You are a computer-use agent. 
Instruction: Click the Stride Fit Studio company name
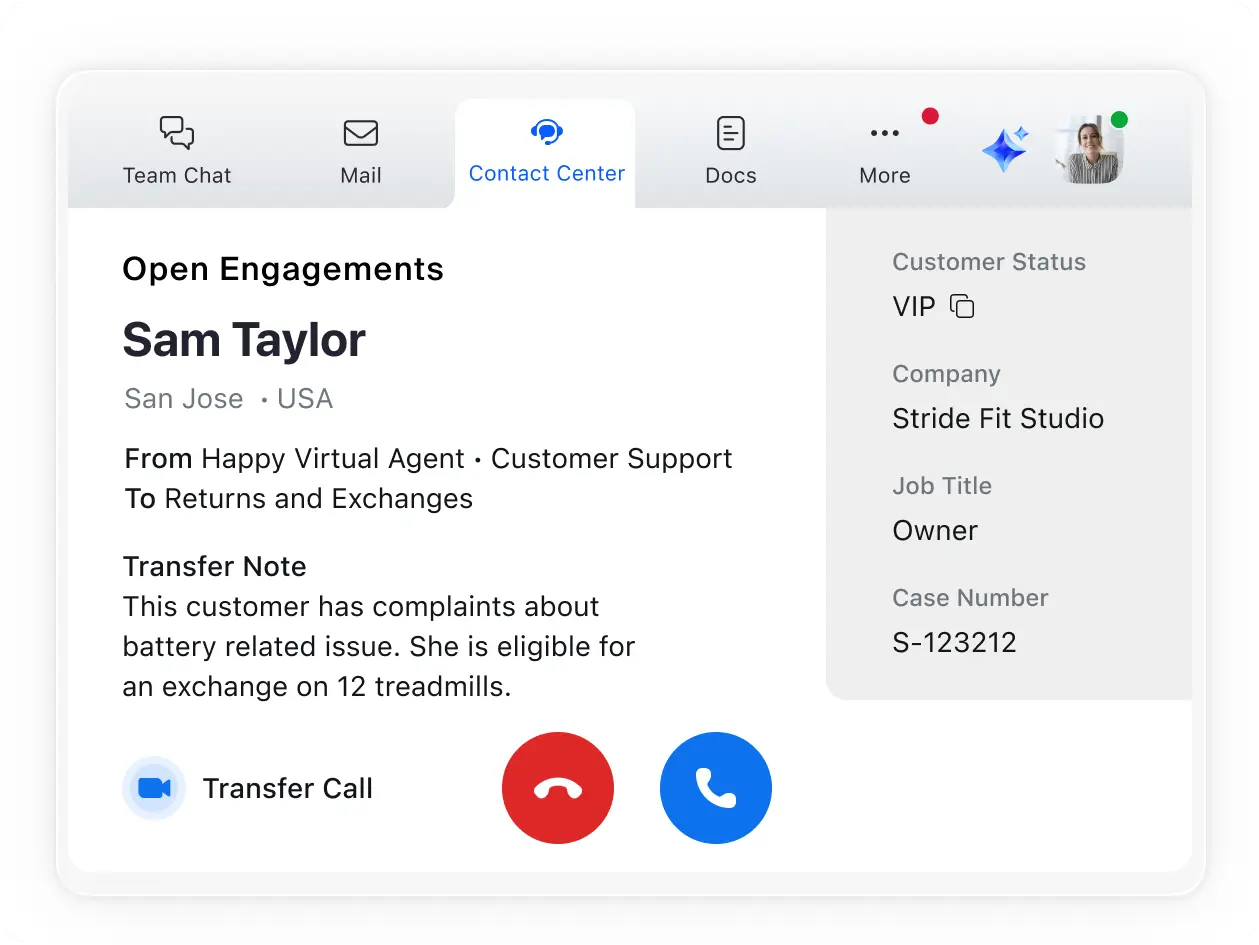pos(998,418)
